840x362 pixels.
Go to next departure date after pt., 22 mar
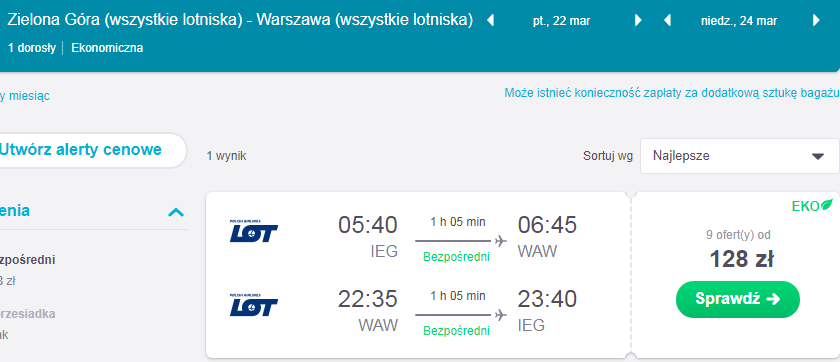(x=638, y=21)
